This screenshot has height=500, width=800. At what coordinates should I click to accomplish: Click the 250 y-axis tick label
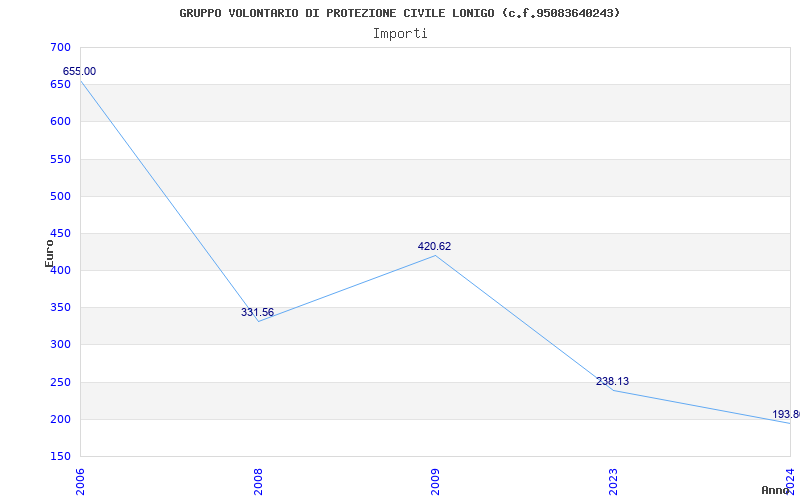(60, 383)
